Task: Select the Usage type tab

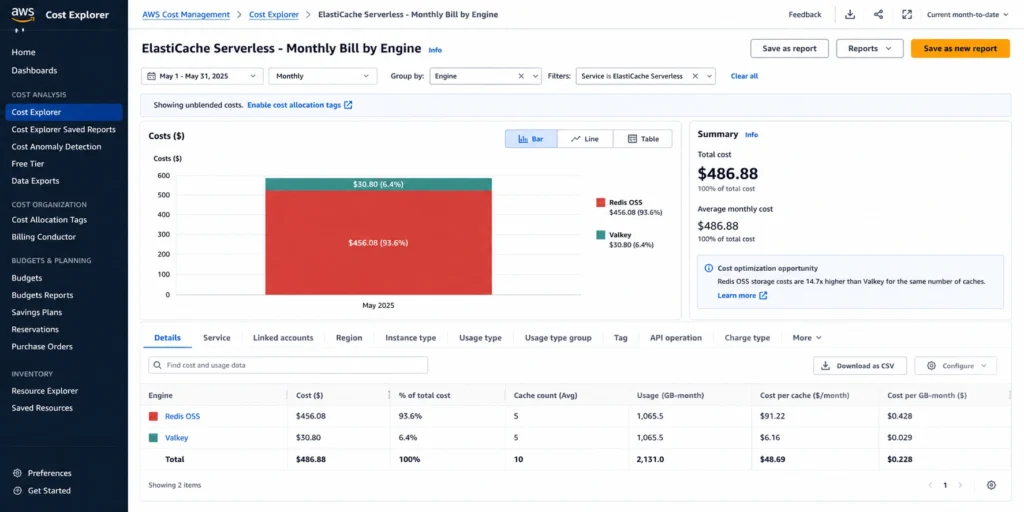Action: [480, 338]
